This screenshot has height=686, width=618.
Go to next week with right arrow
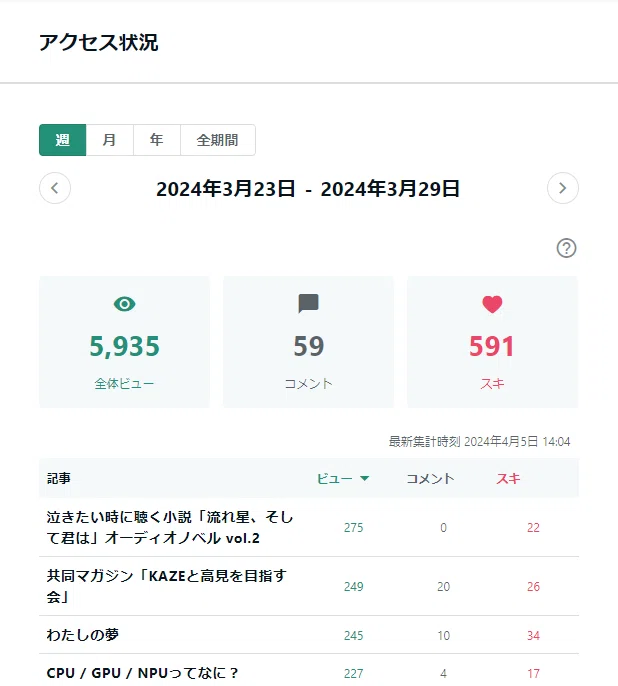(563, 188)
